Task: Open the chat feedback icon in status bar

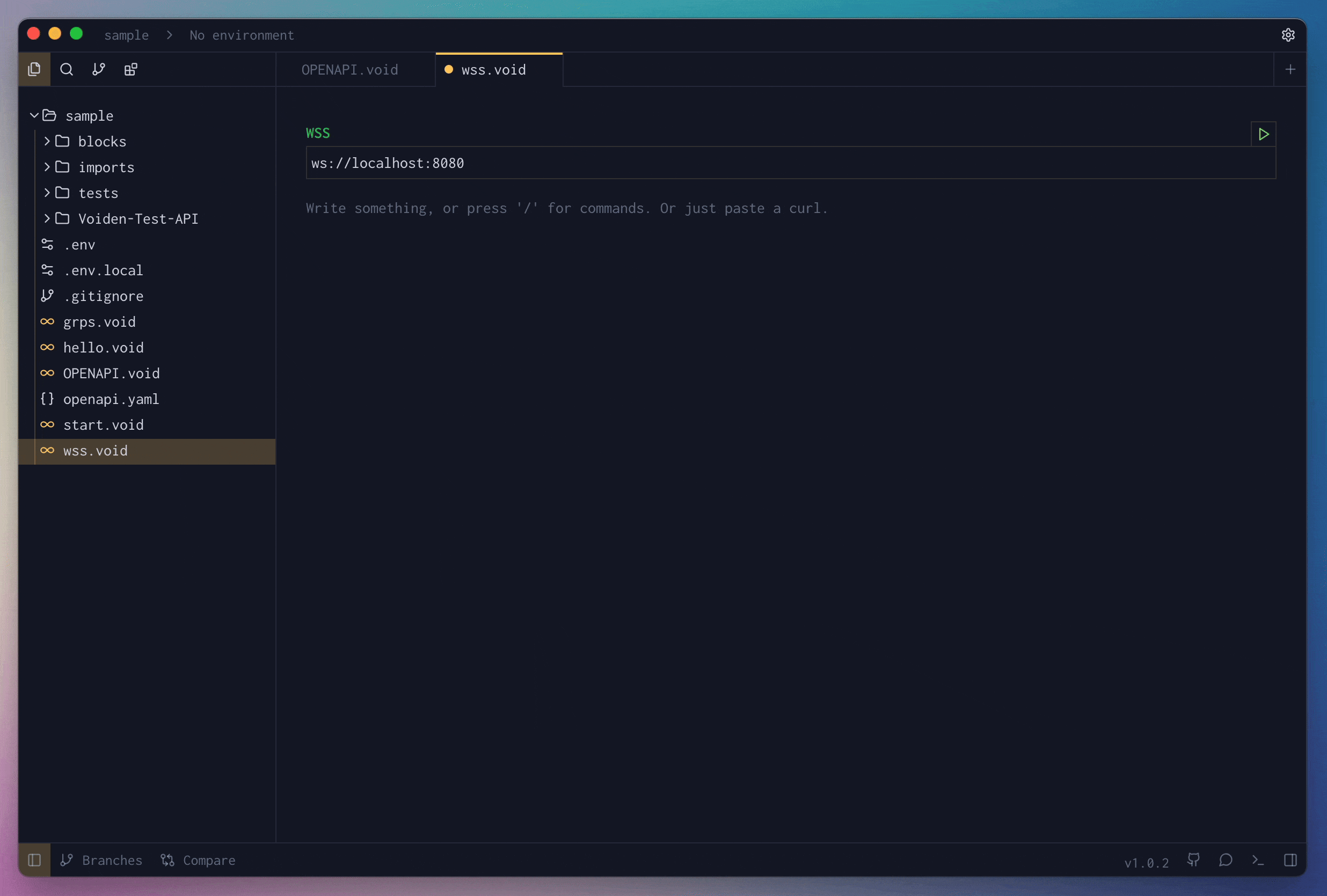Action: [1226, 860]
